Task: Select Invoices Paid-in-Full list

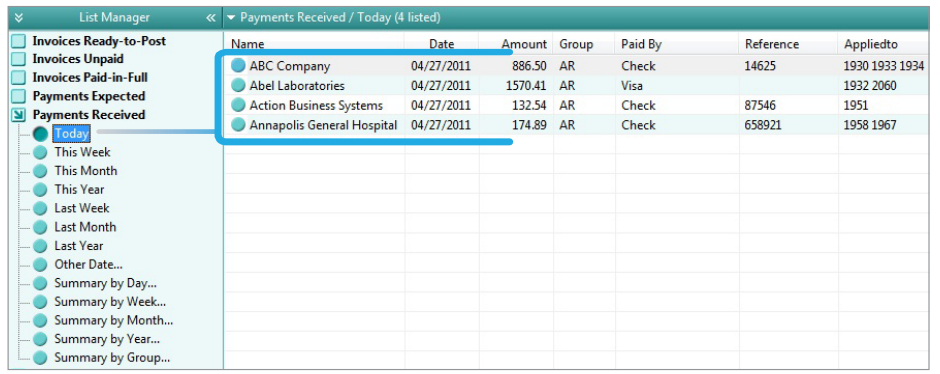Action: pyautogui.click(x=90, y=78)
